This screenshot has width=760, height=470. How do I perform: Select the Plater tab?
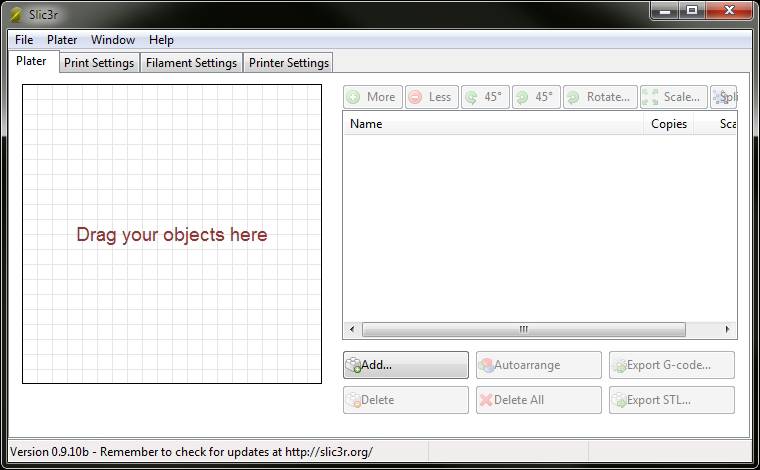pyautogui.click(x=32, y=61)
